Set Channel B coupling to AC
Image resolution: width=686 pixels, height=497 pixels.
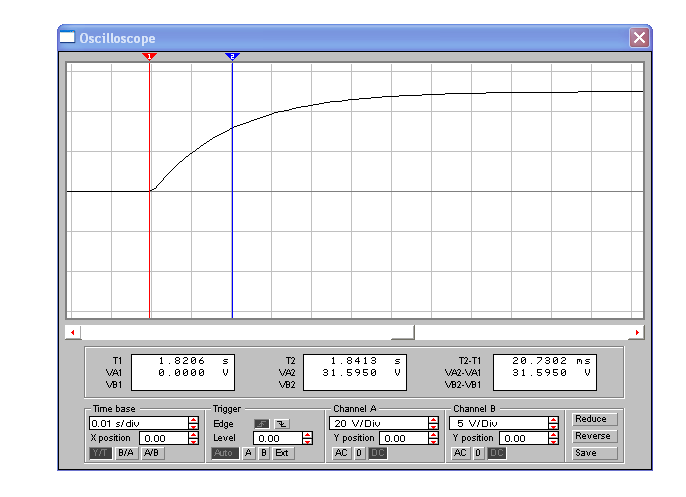[460, 453]
